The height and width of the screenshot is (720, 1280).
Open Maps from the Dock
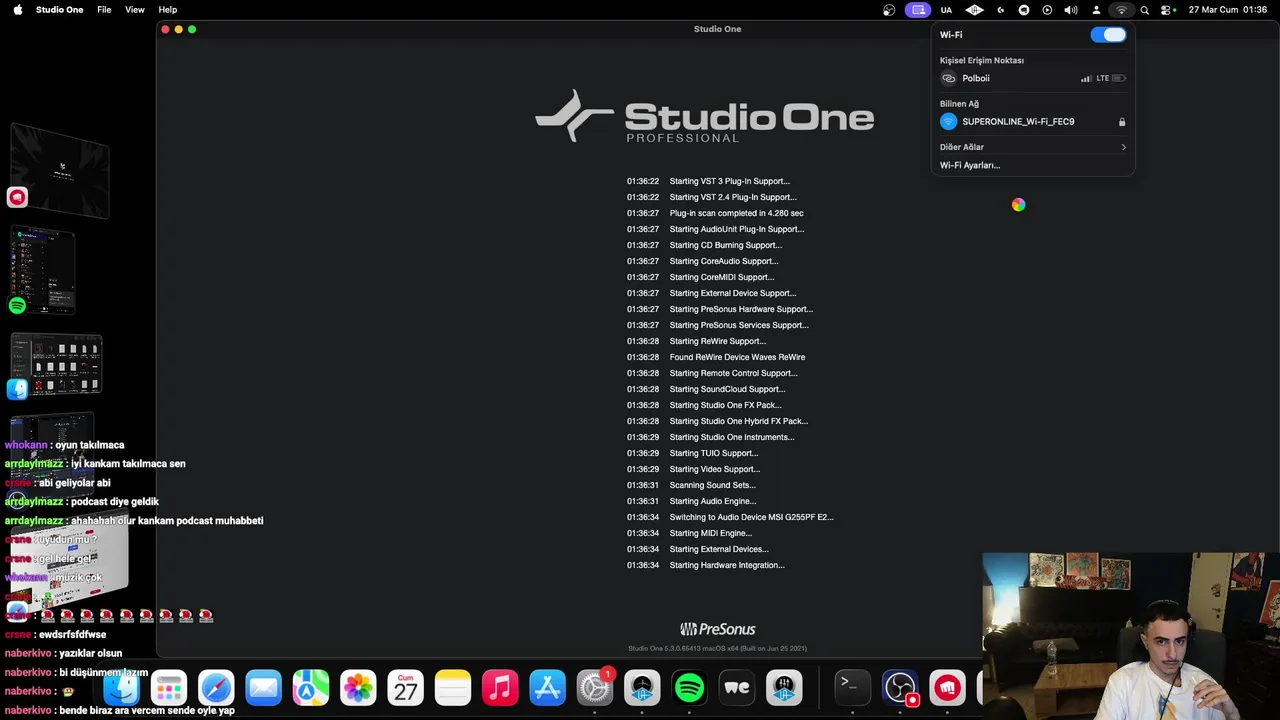click(x=311, y=688)
